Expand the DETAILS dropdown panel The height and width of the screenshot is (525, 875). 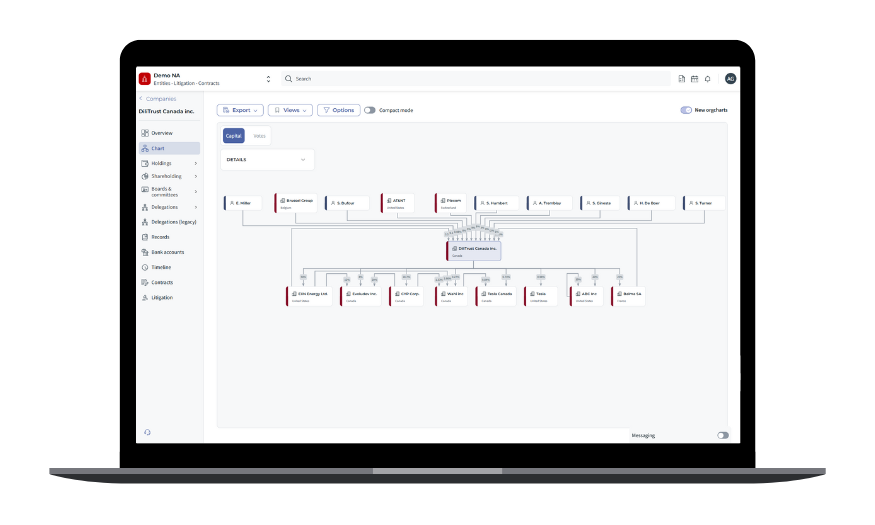tap(267, 160)
